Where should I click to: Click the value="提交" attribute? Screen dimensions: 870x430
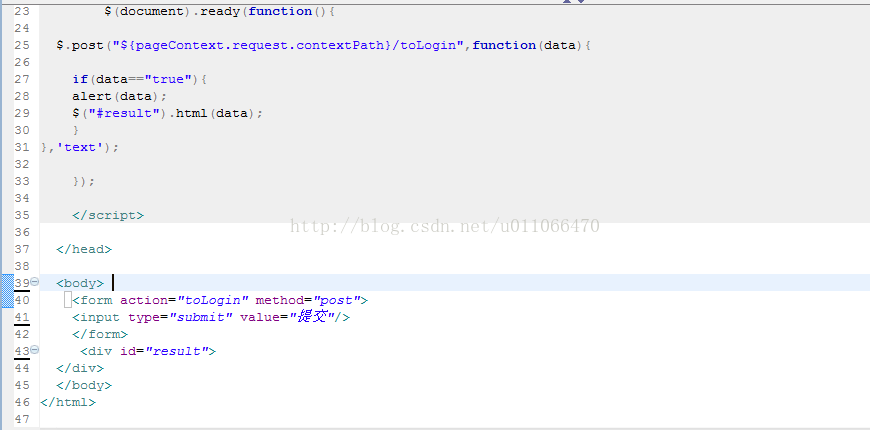[x=287, y=317]
